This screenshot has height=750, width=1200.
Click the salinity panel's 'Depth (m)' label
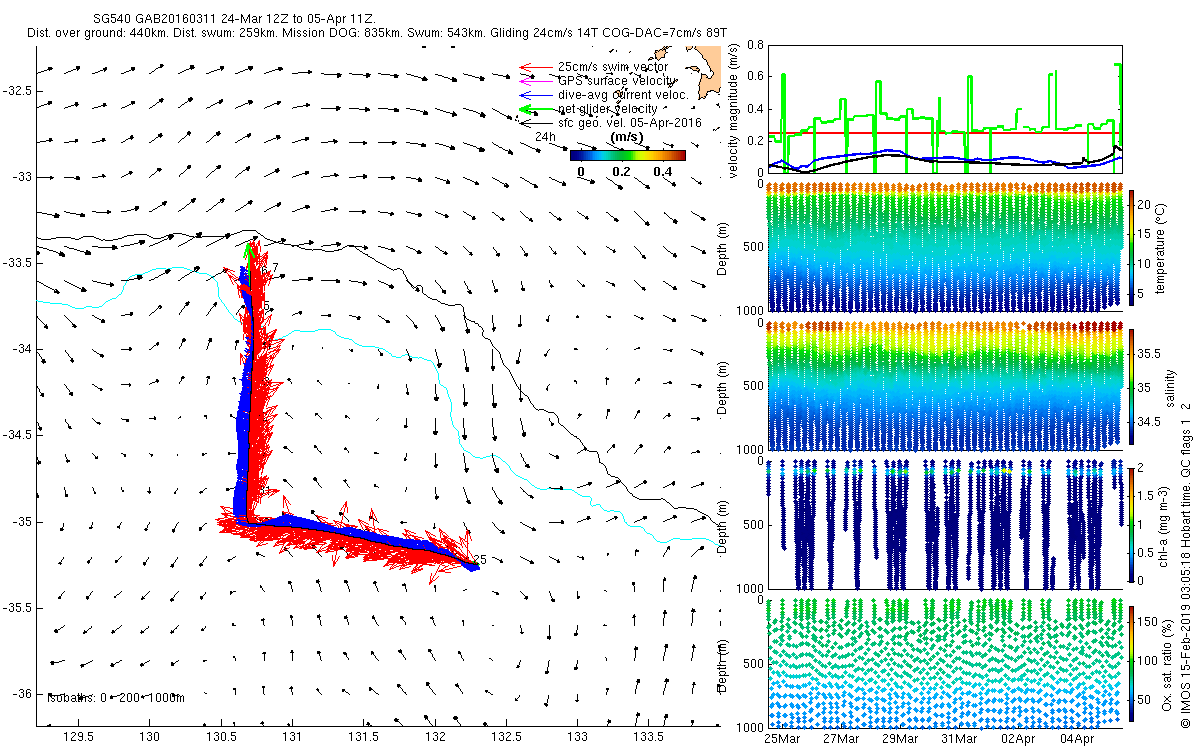[724, 389]
